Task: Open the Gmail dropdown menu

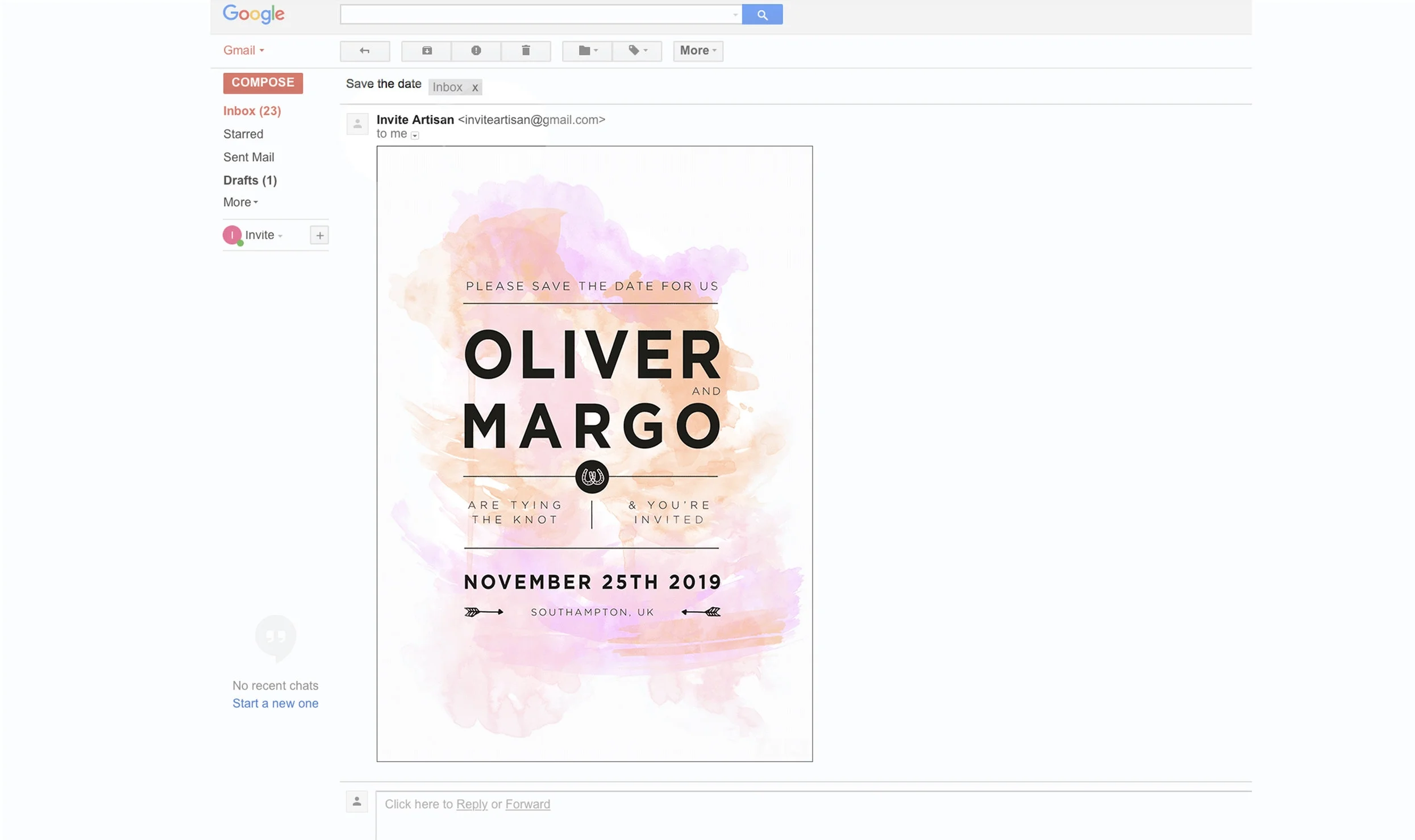Action: coord(244,51)
